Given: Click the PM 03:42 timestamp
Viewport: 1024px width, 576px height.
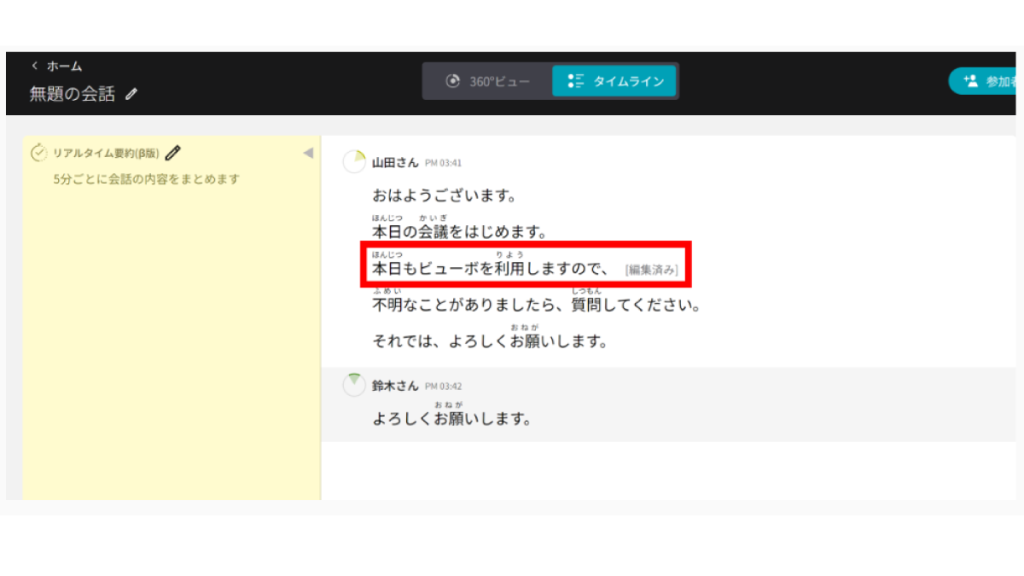Looking at the screenshot, I should point(443,386).
